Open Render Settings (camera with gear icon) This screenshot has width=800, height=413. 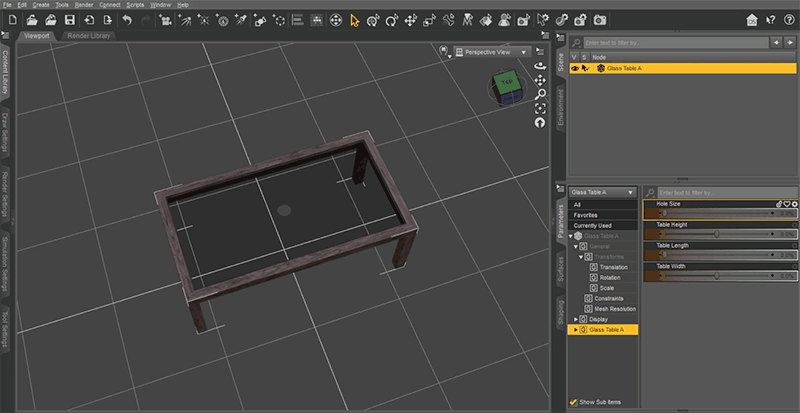[580, 20]
